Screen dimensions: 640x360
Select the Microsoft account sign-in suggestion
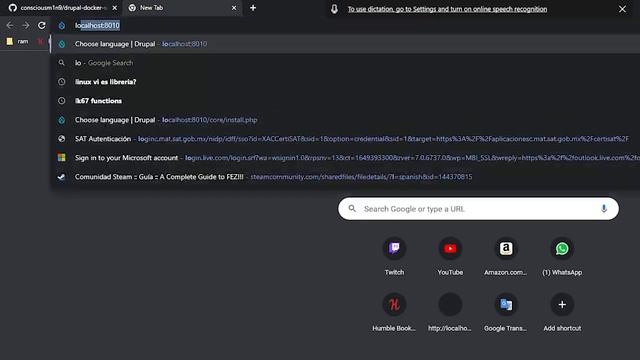345,158
